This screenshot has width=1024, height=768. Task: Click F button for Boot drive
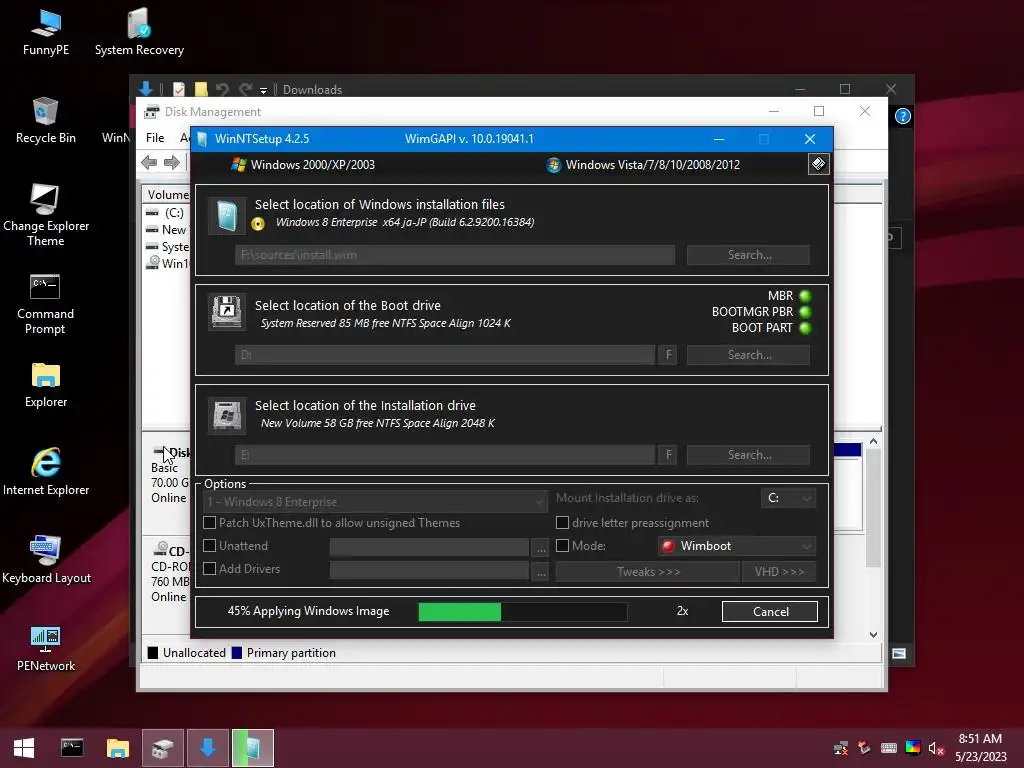pyautogui.click(x=668, y=355)
